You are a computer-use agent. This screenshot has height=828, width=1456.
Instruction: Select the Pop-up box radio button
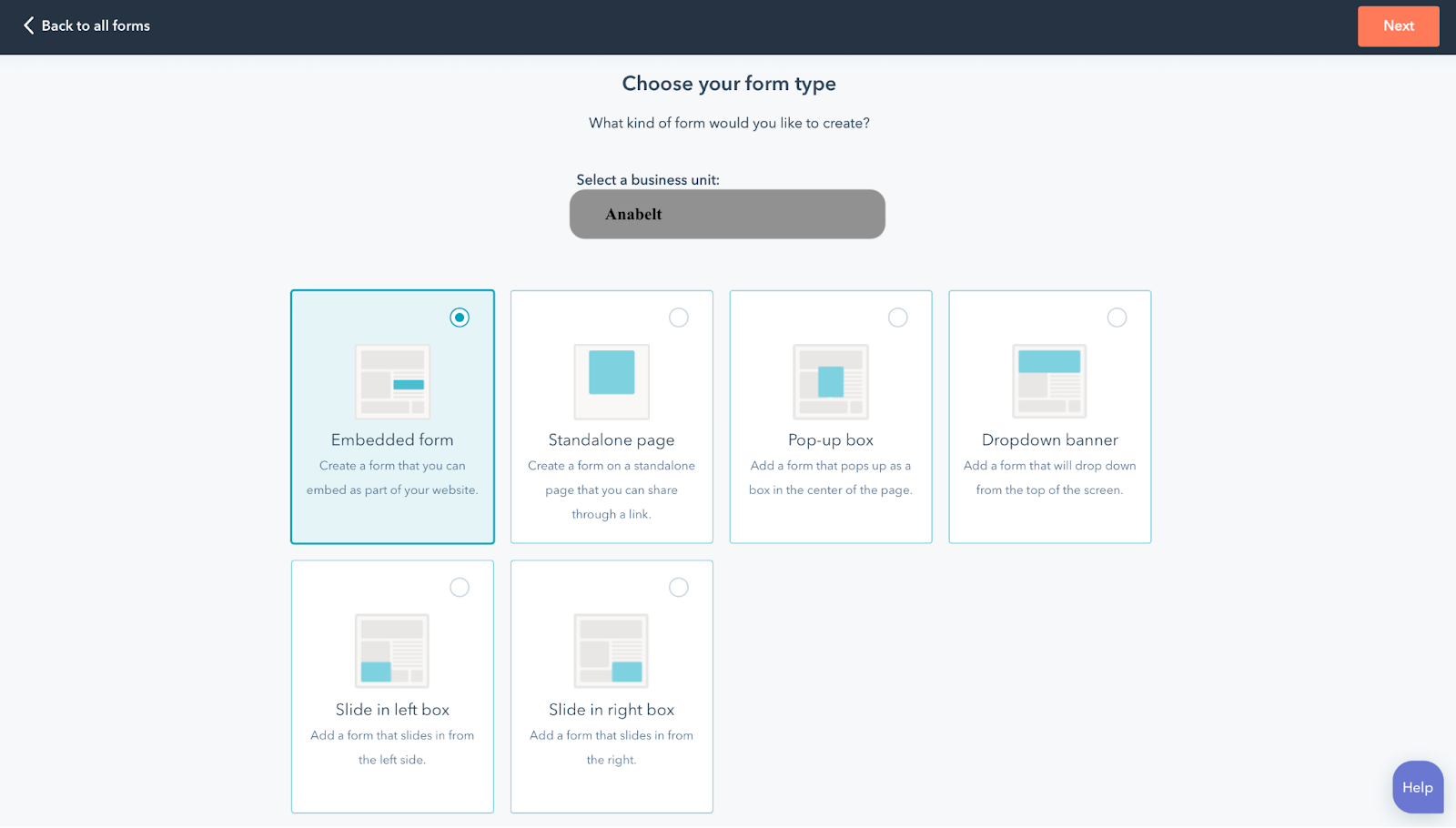coord(898,318)
